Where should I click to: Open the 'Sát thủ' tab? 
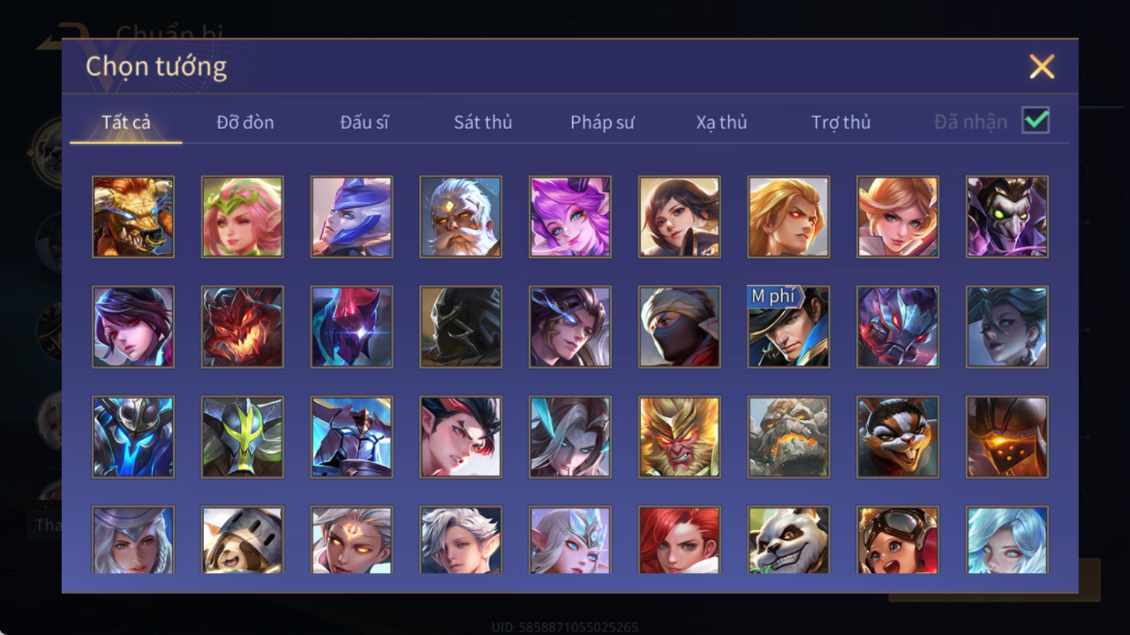tap(483, 123)
